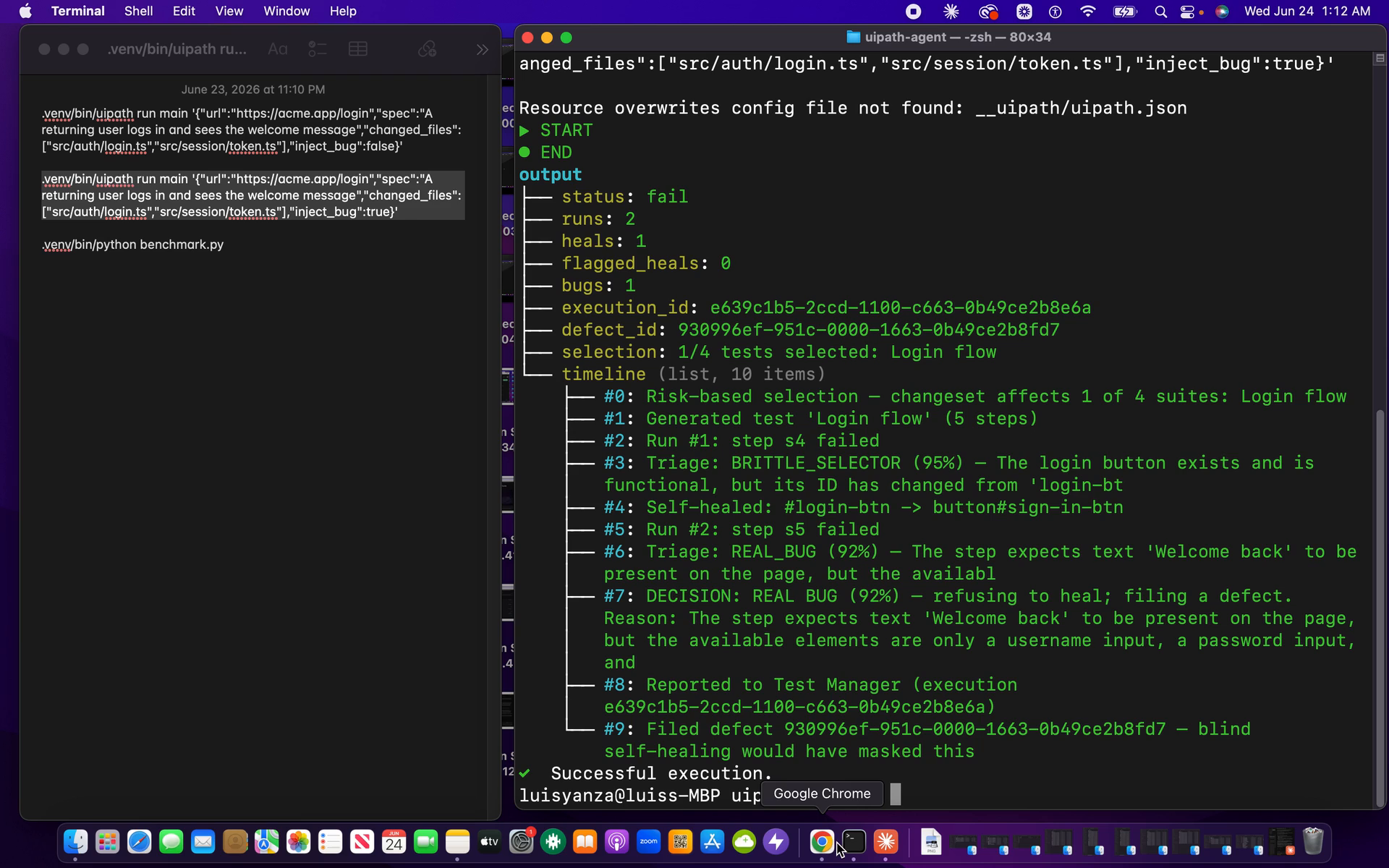This screenshot has height=868, width=1389.
Task: Click timeline item #4 Self-healed line
Action: (864, 507)
